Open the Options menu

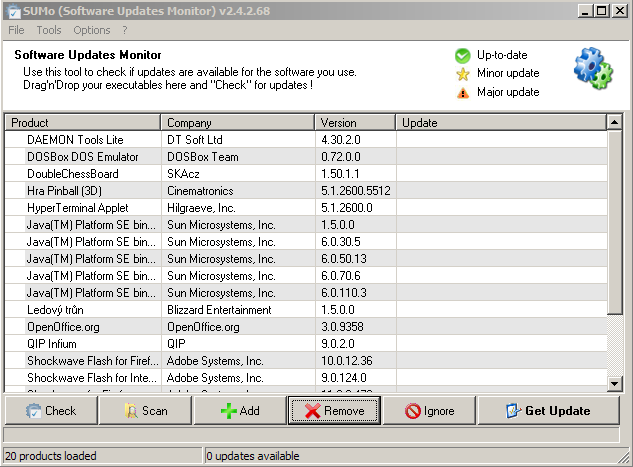tap(92, 30)
